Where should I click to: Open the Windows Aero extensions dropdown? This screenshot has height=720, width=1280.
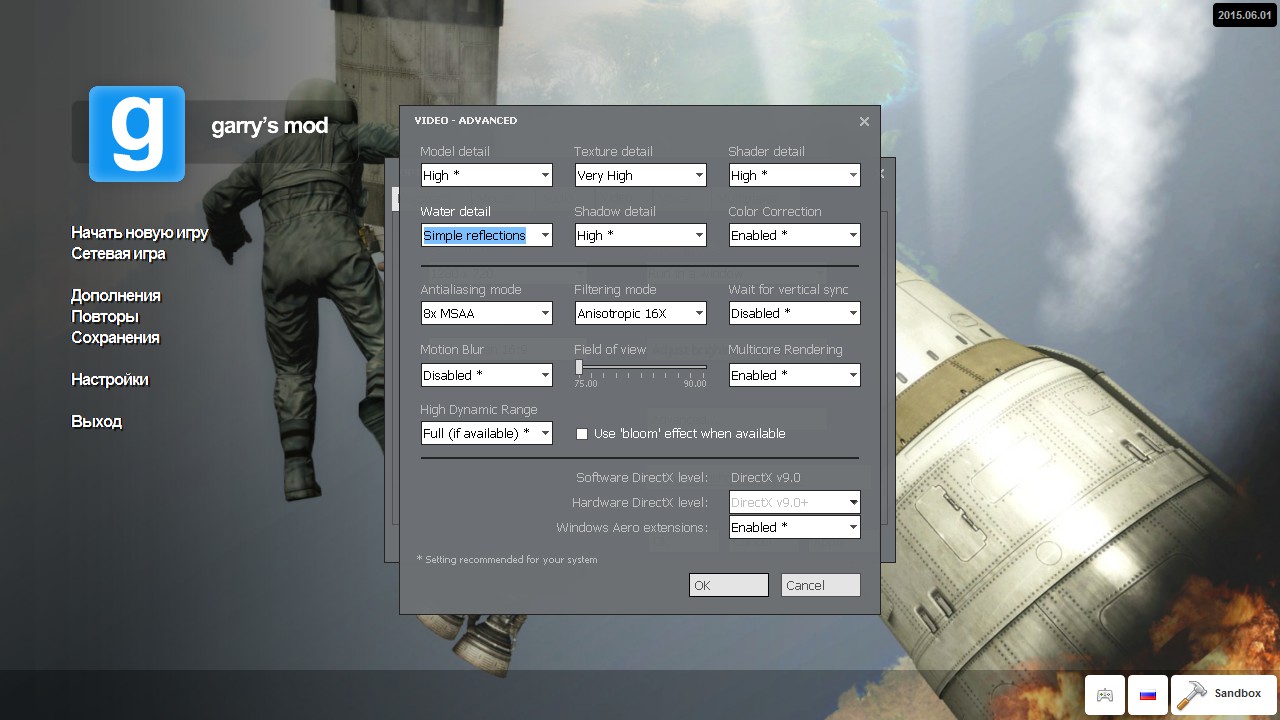(794, 527)
